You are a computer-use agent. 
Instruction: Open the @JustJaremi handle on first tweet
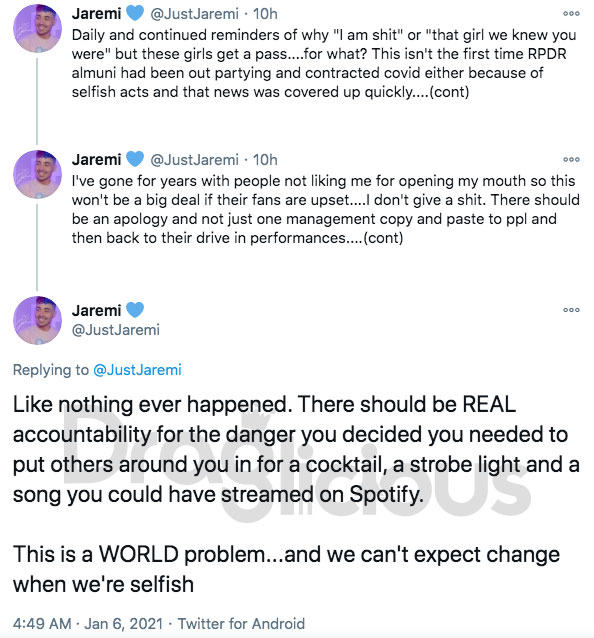pyautogui.click(x=194, y=14)
